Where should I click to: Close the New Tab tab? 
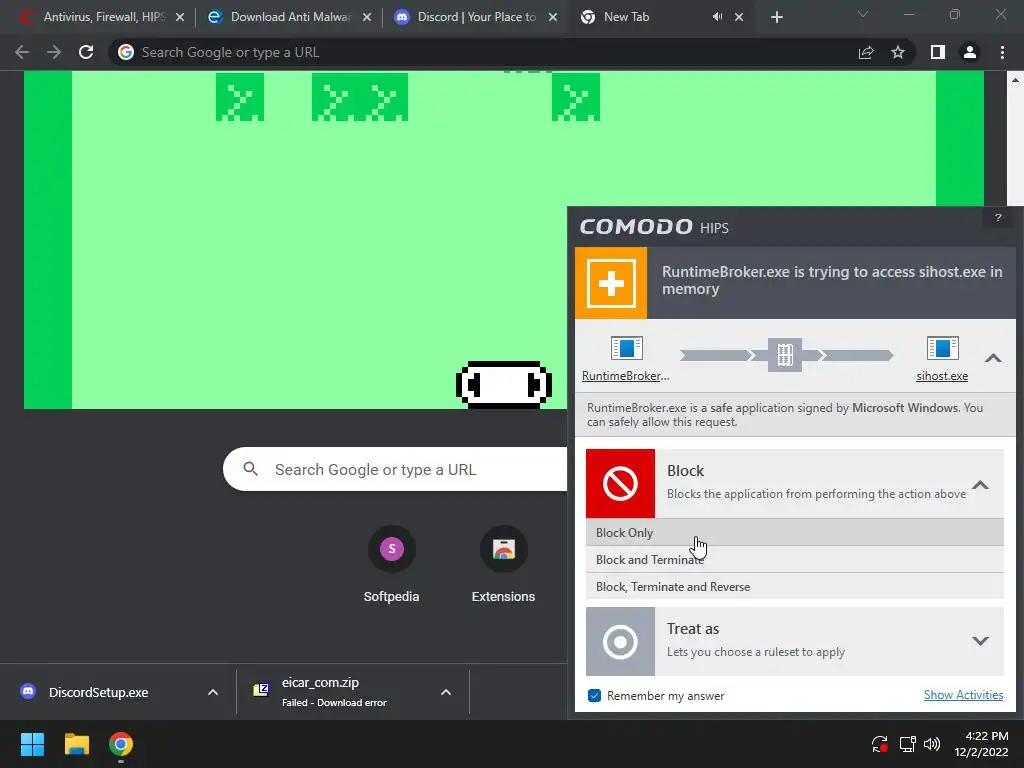[739, 17]
